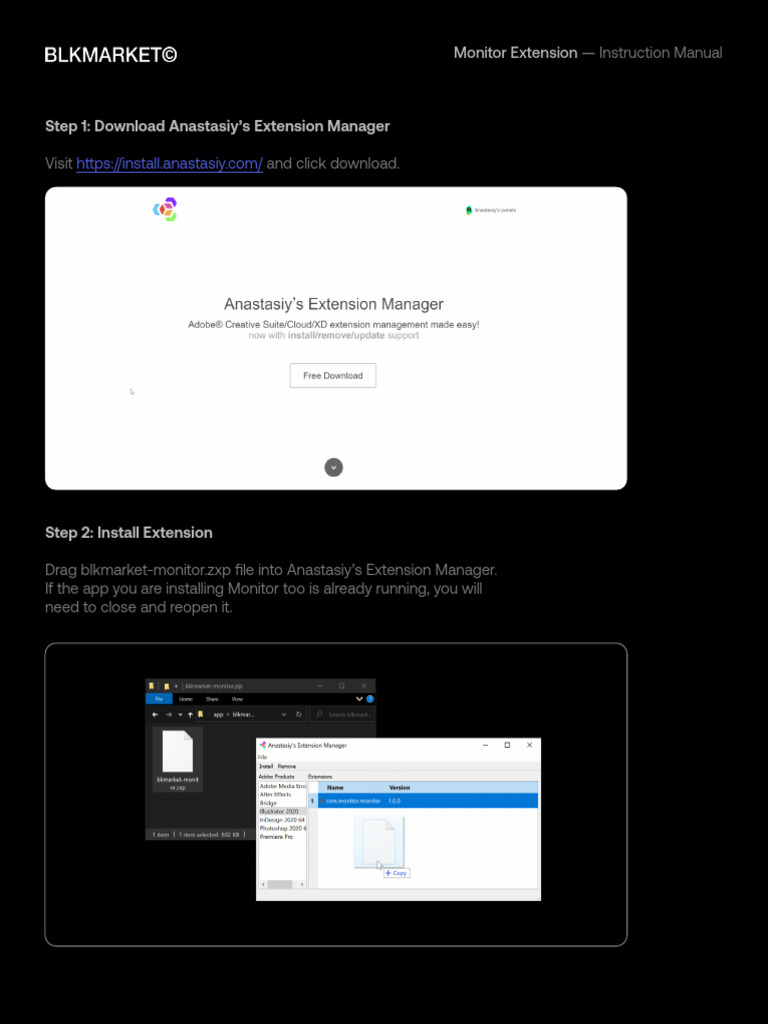Go back in the File Explorer window
Image resolution: width=768 pixels, height=1024 pixels.
coord(155,714)
